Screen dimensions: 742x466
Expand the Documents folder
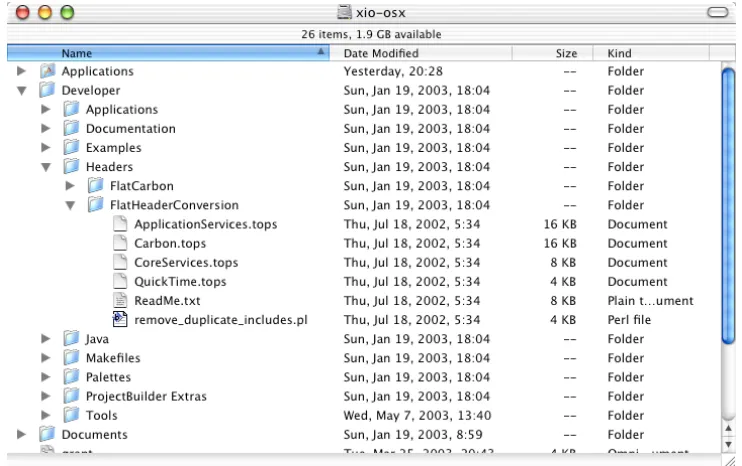tap(21, 434)
